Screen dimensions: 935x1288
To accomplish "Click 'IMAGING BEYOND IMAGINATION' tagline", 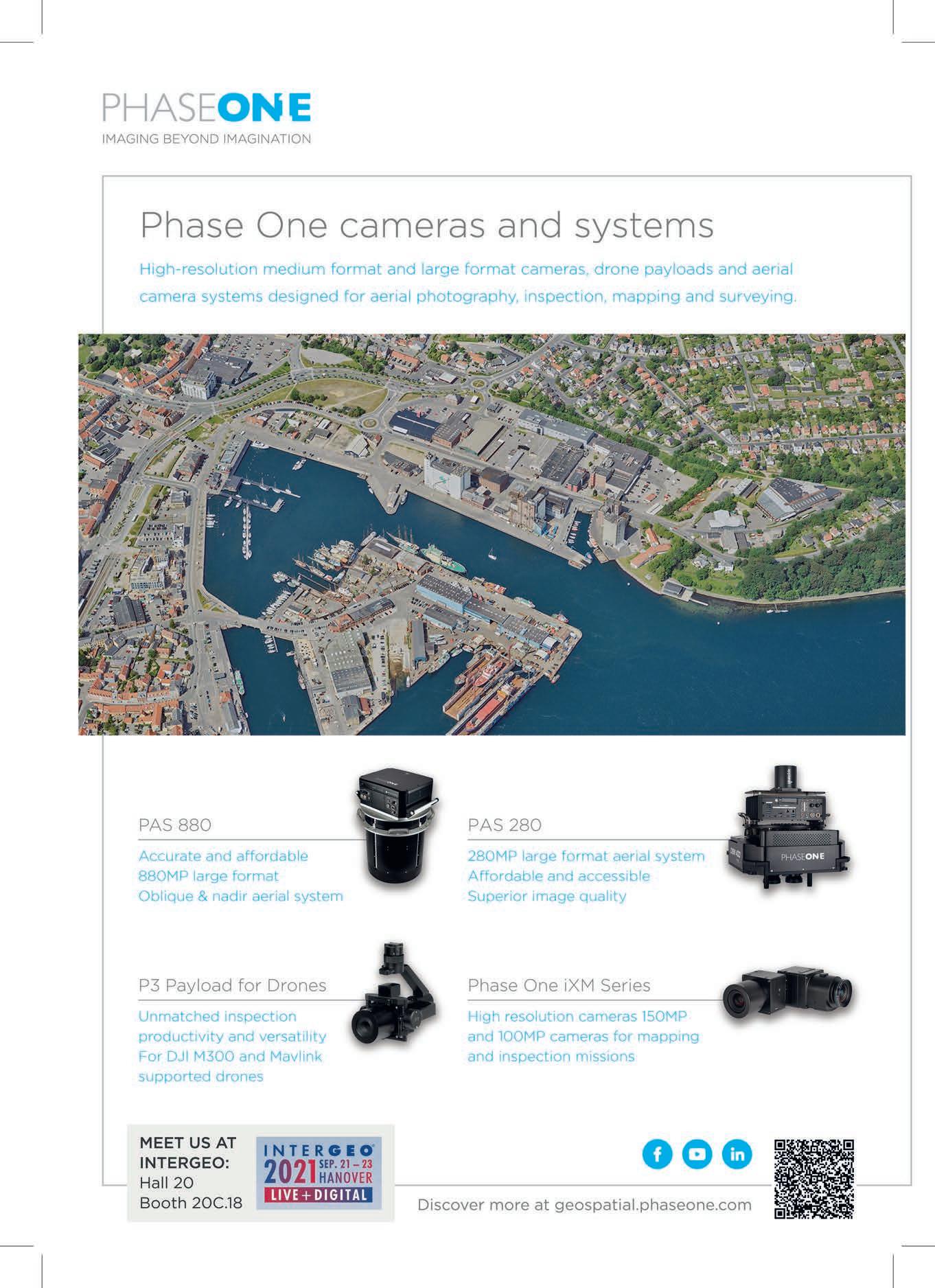I will [207, 139].
